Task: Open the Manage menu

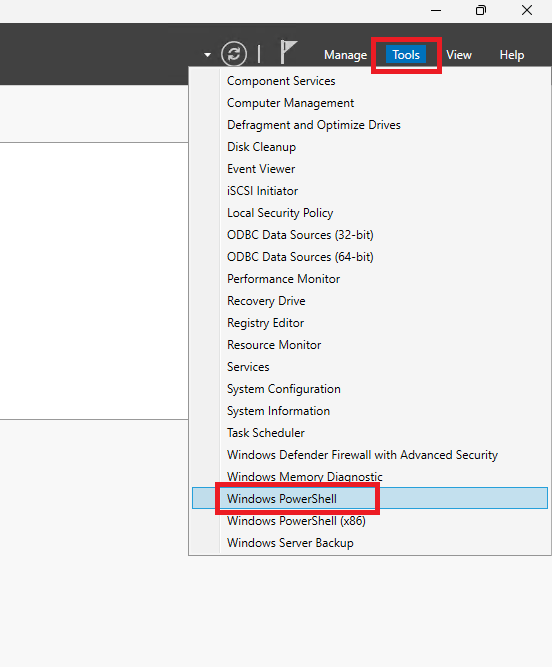Action: [x=345, y=55]
